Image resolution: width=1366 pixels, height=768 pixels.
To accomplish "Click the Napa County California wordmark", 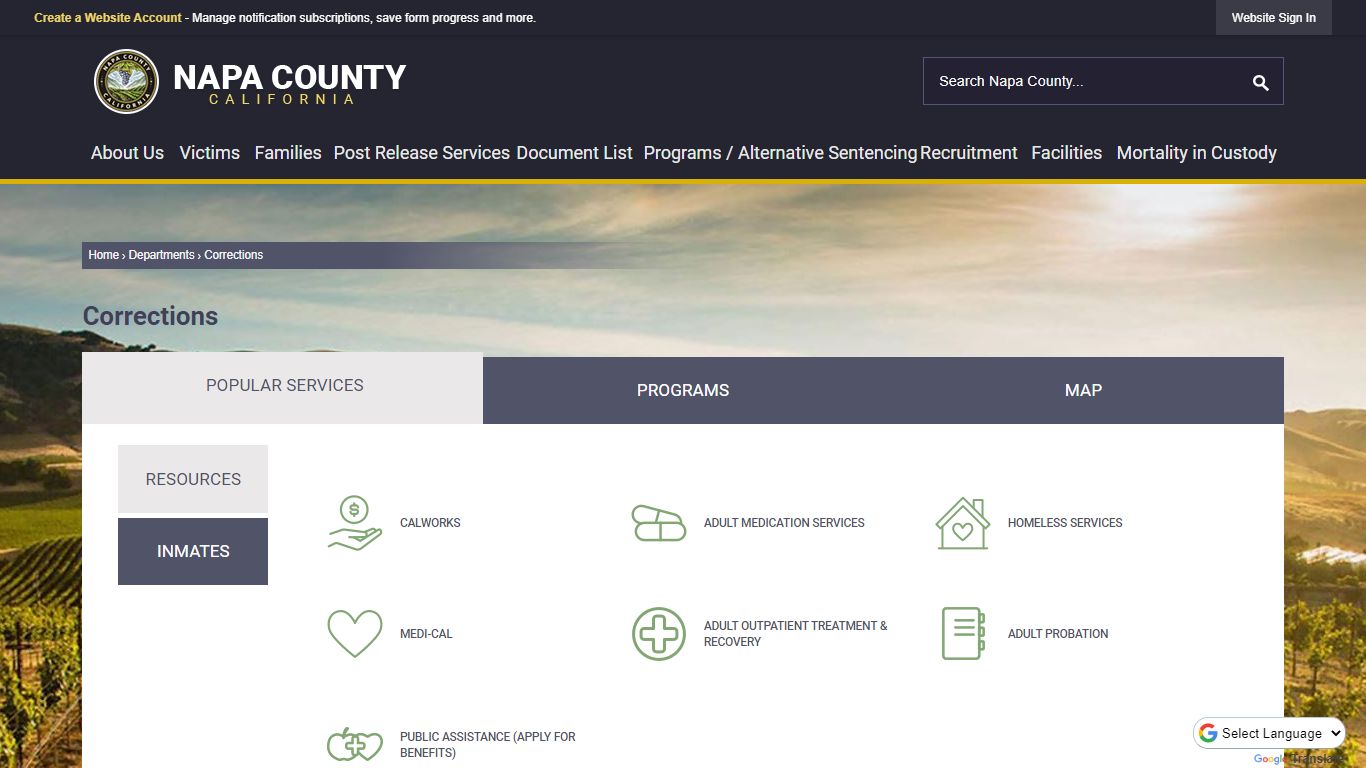I will tap(289, 84).
